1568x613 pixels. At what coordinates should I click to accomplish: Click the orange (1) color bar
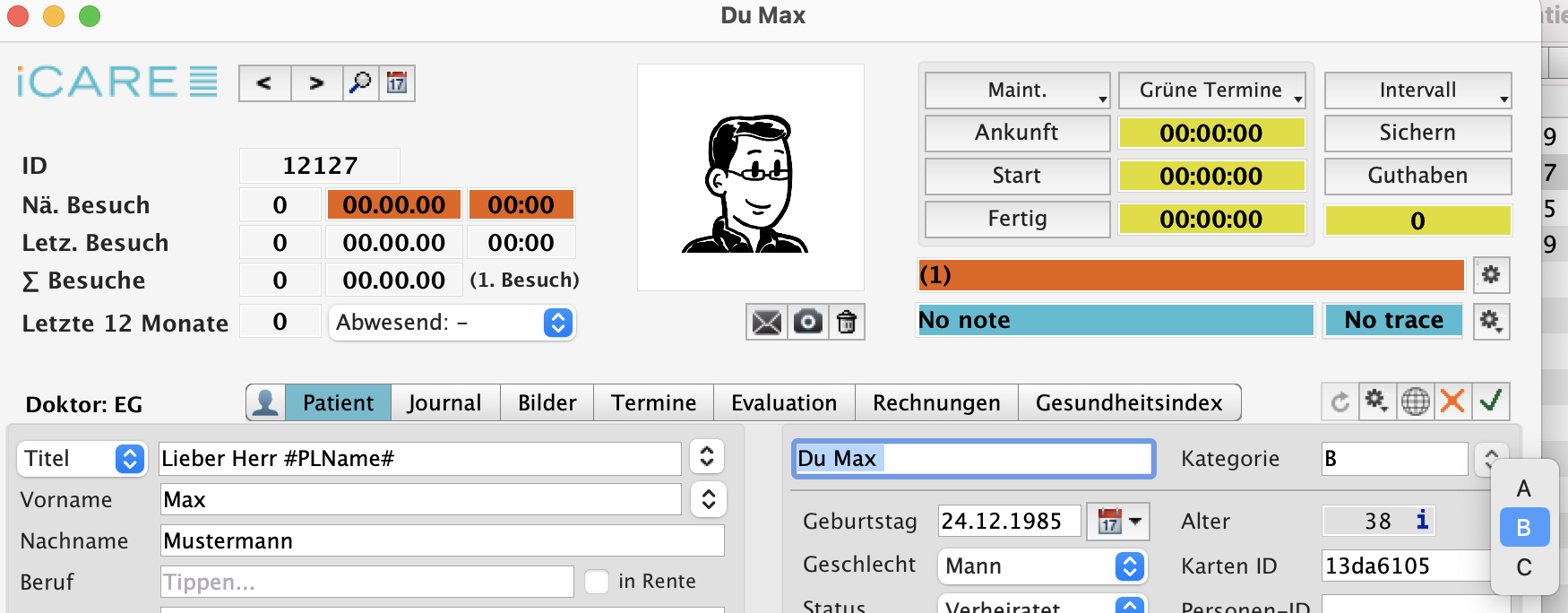1191,275
